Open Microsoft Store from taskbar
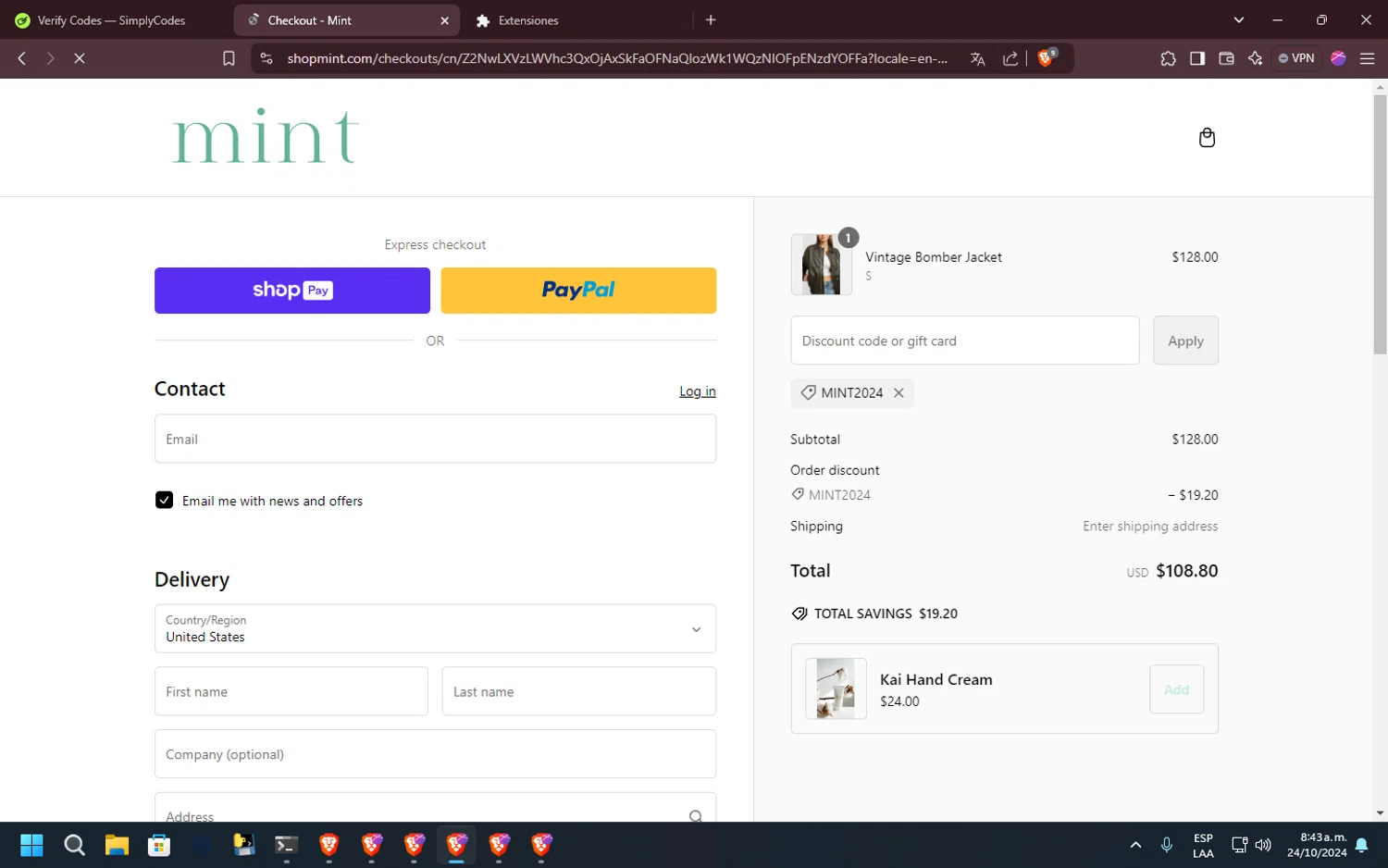Image resolution: width=1388 pixels, height=868 pixels. point(159,845)
